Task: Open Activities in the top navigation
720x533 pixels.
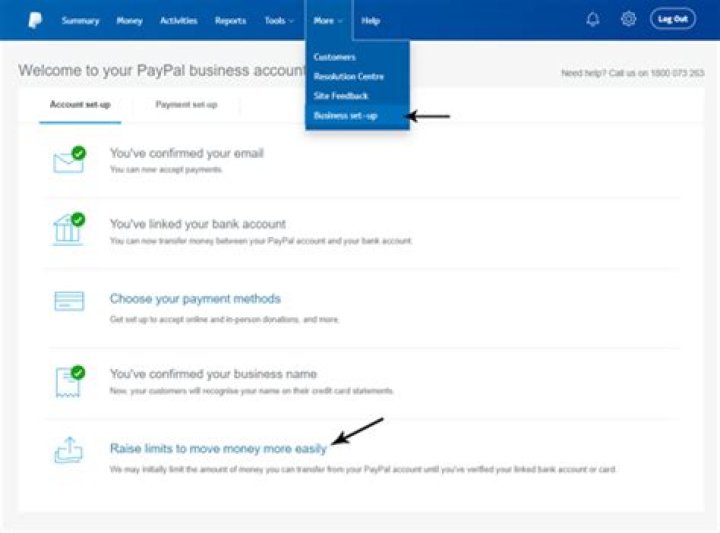Action: click(x=179, y=21)
